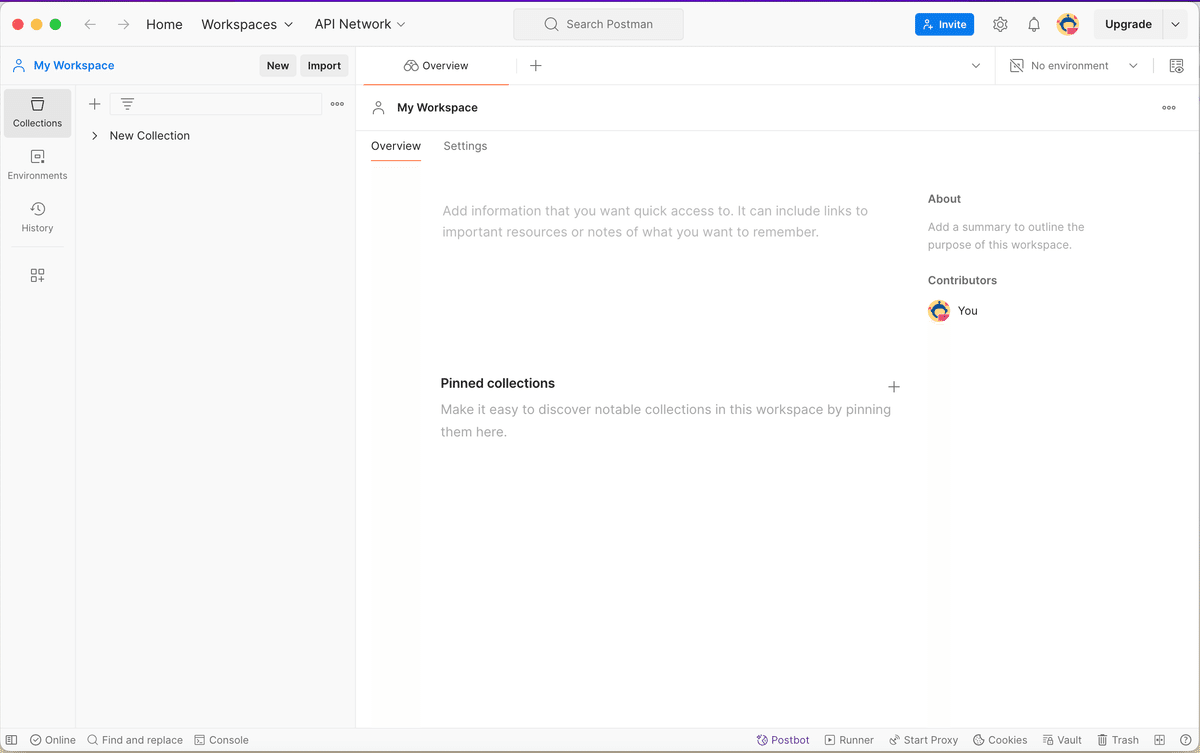Open Cookies manager in status bar
Image resolution: width=1200 pixels, height=753 pixels.
(1000, 740)
